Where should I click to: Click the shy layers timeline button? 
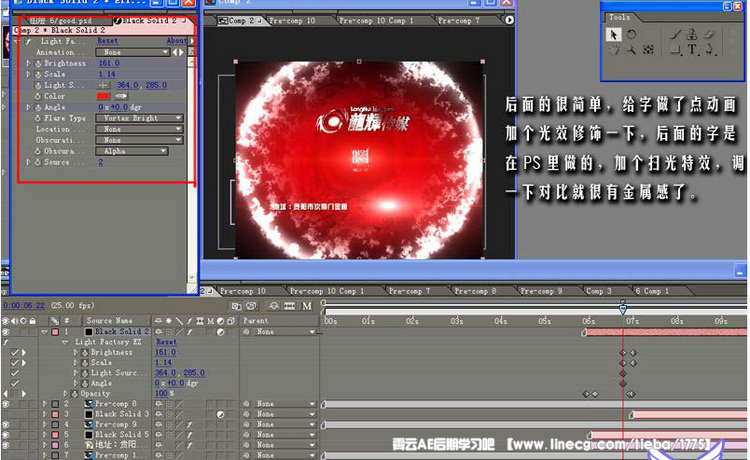[274, 306]
